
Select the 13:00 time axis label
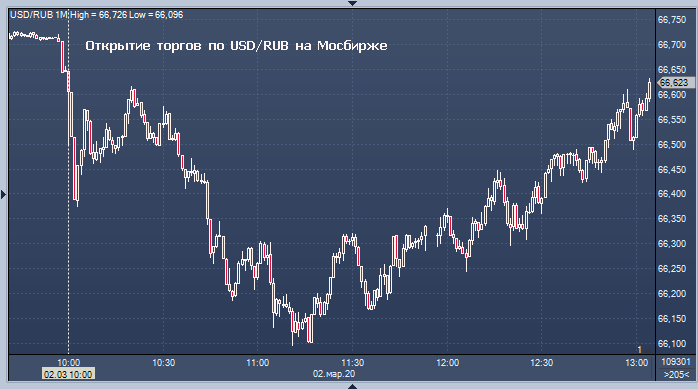point(637,363)
